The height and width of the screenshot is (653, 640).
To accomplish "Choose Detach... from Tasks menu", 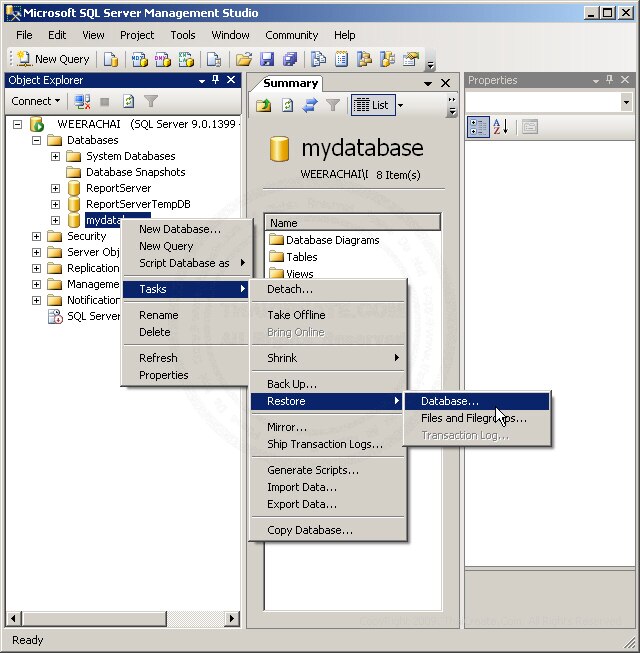I will (x=328, y=289).
